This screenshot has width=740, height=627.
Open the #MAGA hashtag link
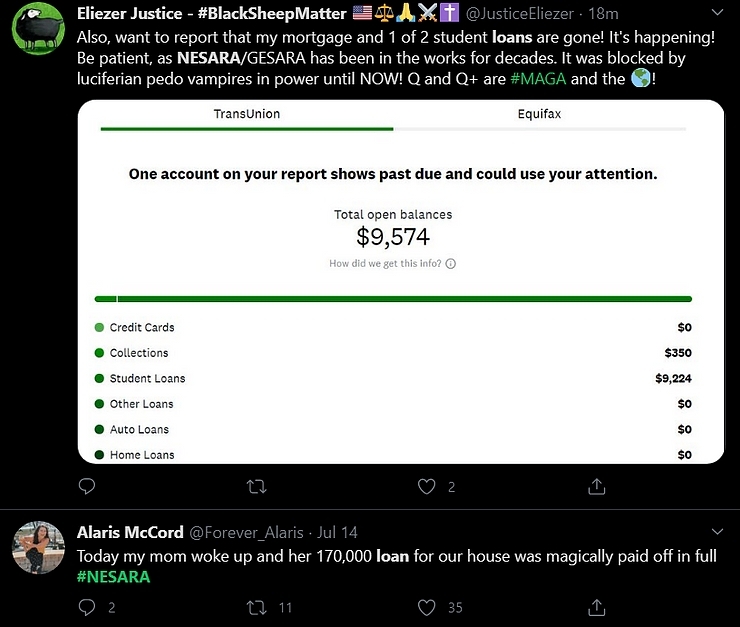538,78
